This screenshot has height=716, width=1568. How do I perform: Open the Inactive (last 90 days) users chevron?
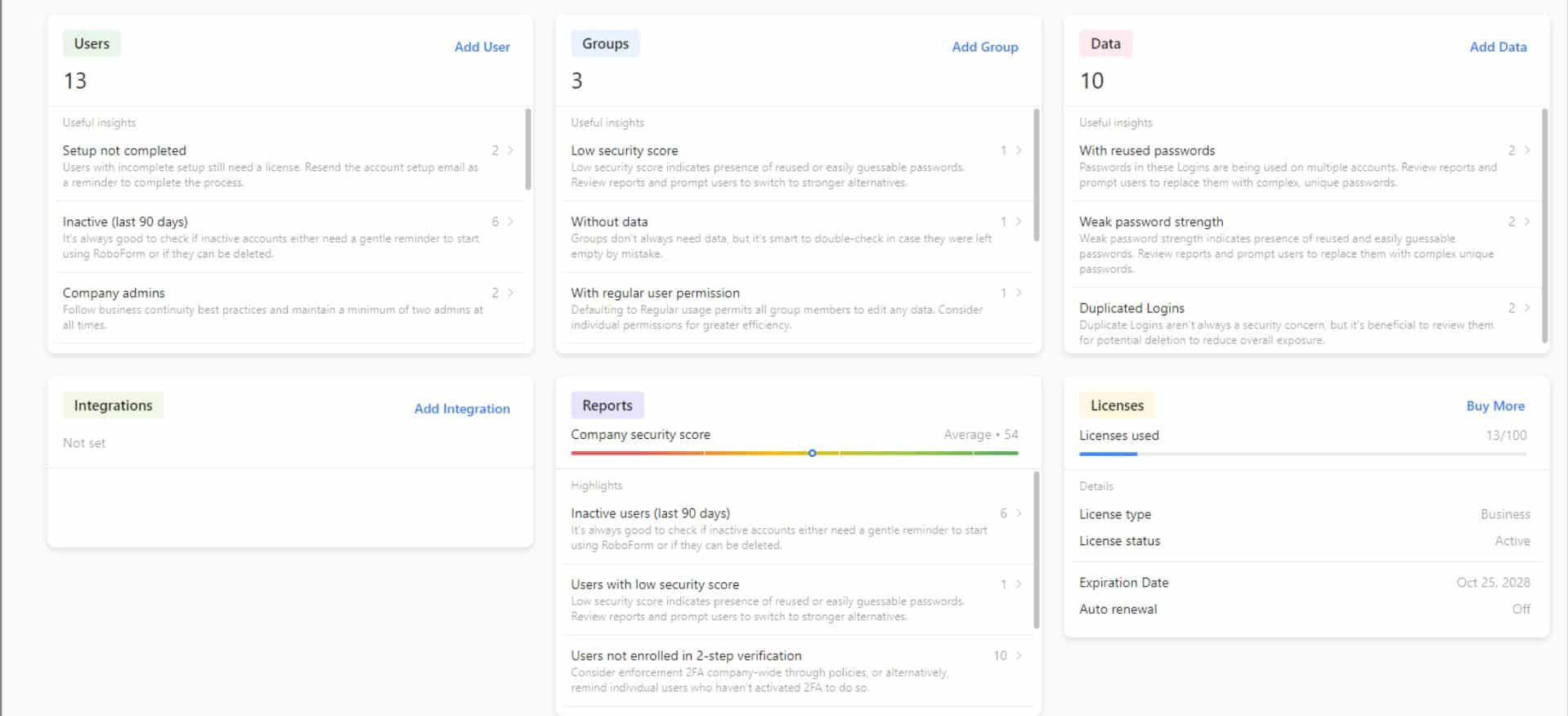point(511,222)
